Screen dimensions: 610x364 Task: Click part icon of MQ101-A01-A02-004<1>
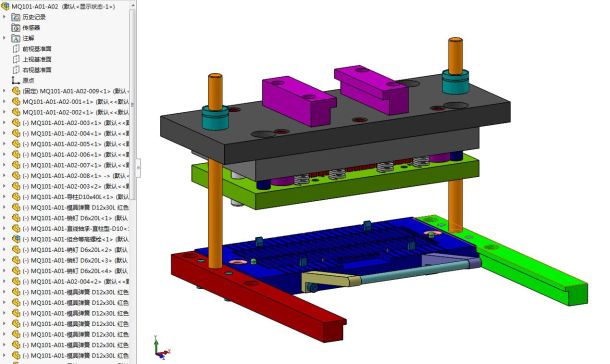[x=16, y=133]
